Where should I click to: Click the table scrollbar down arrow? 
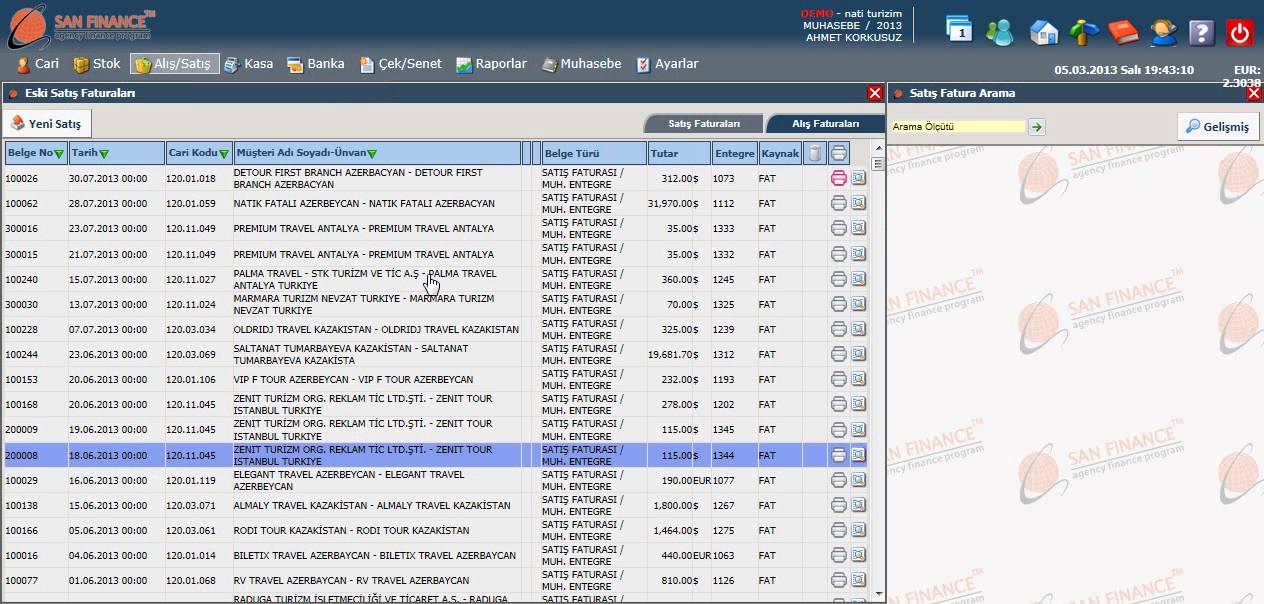[877, 593]
